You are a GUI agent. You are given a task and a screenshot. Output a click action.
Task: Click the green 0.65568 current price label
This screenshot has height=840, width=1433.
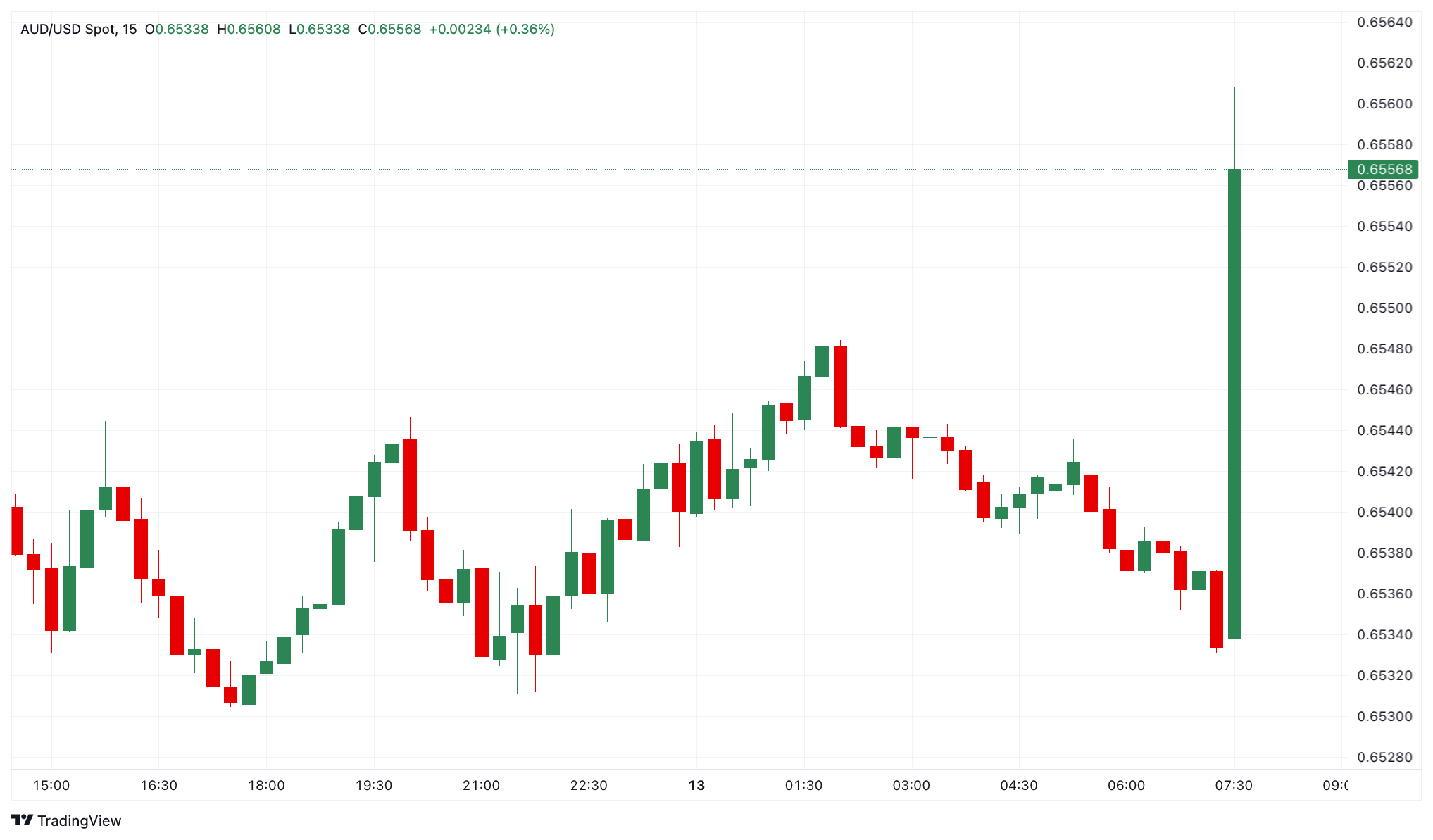[x=1384, y=169]
